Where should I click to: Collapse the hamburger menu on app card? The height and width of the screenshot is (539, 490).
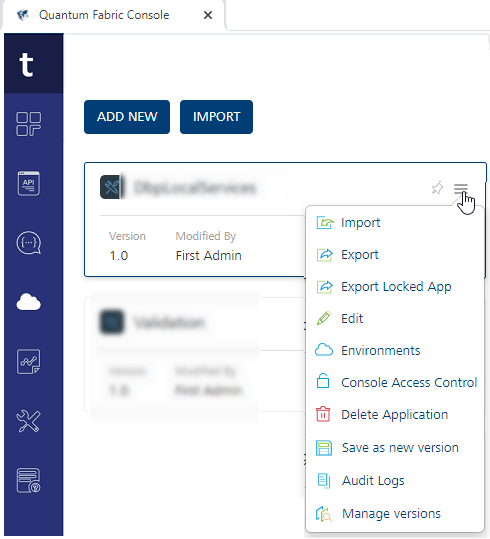click(461, 188)
